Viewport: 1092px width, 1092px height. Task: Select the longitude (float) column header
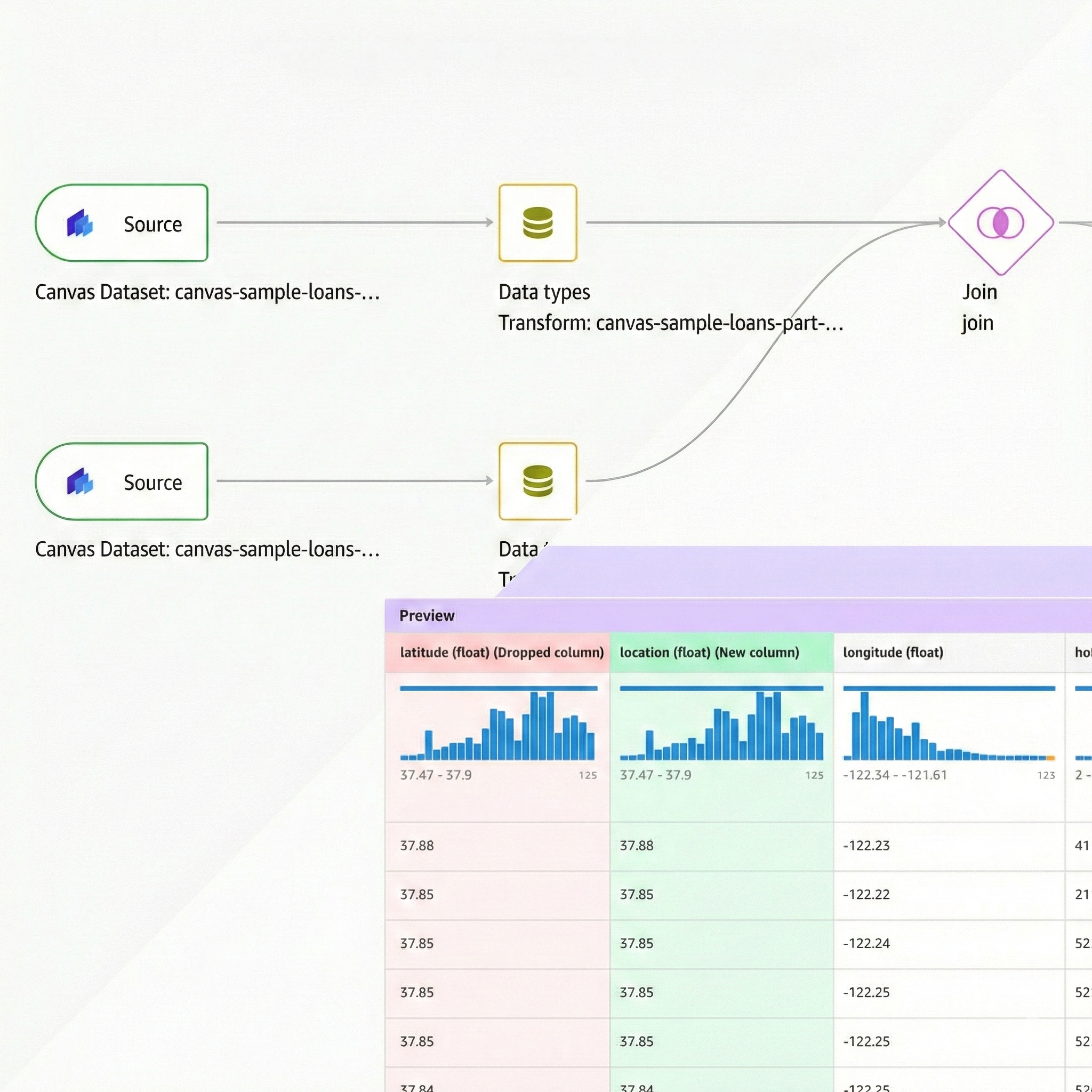(x=949, y=652)
